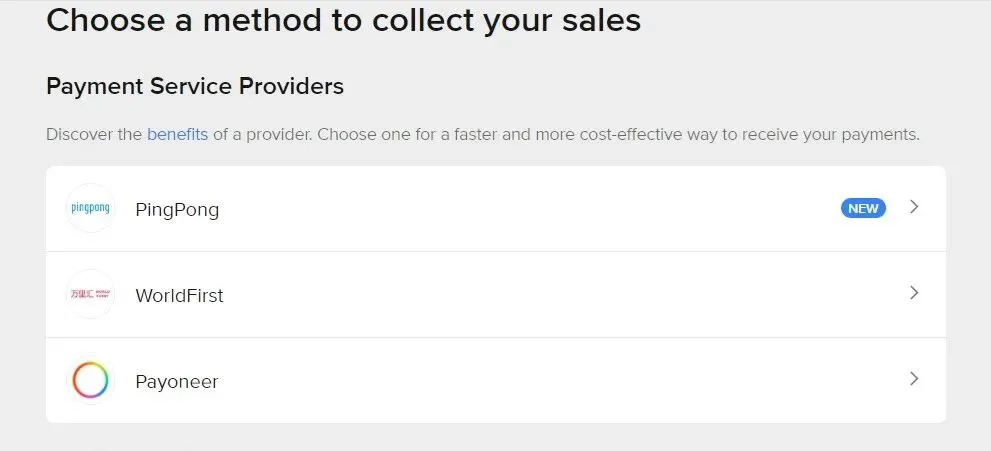Click the 'Choose a method' page title
This screenshot has height=451, width=991.
tap(344, 20)
